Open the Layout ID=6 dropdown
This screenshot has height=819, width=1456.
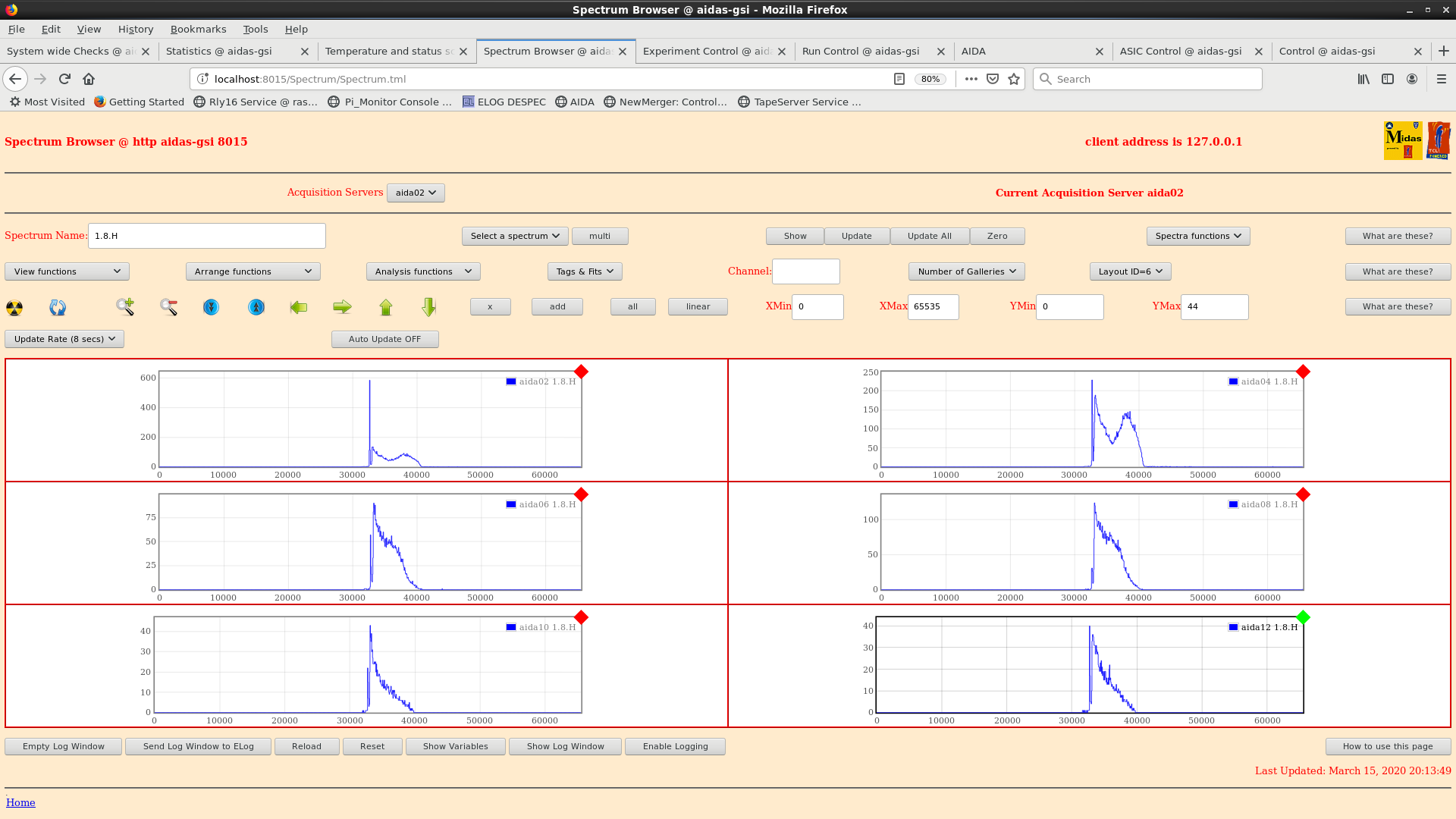[1130, 271]
